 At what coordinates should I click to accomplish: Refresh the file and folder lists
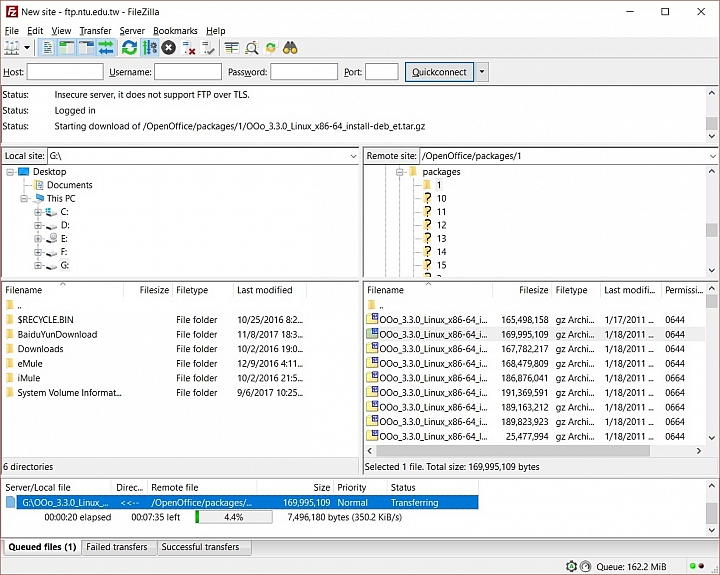pyautogui.click(x=129, y=48)
